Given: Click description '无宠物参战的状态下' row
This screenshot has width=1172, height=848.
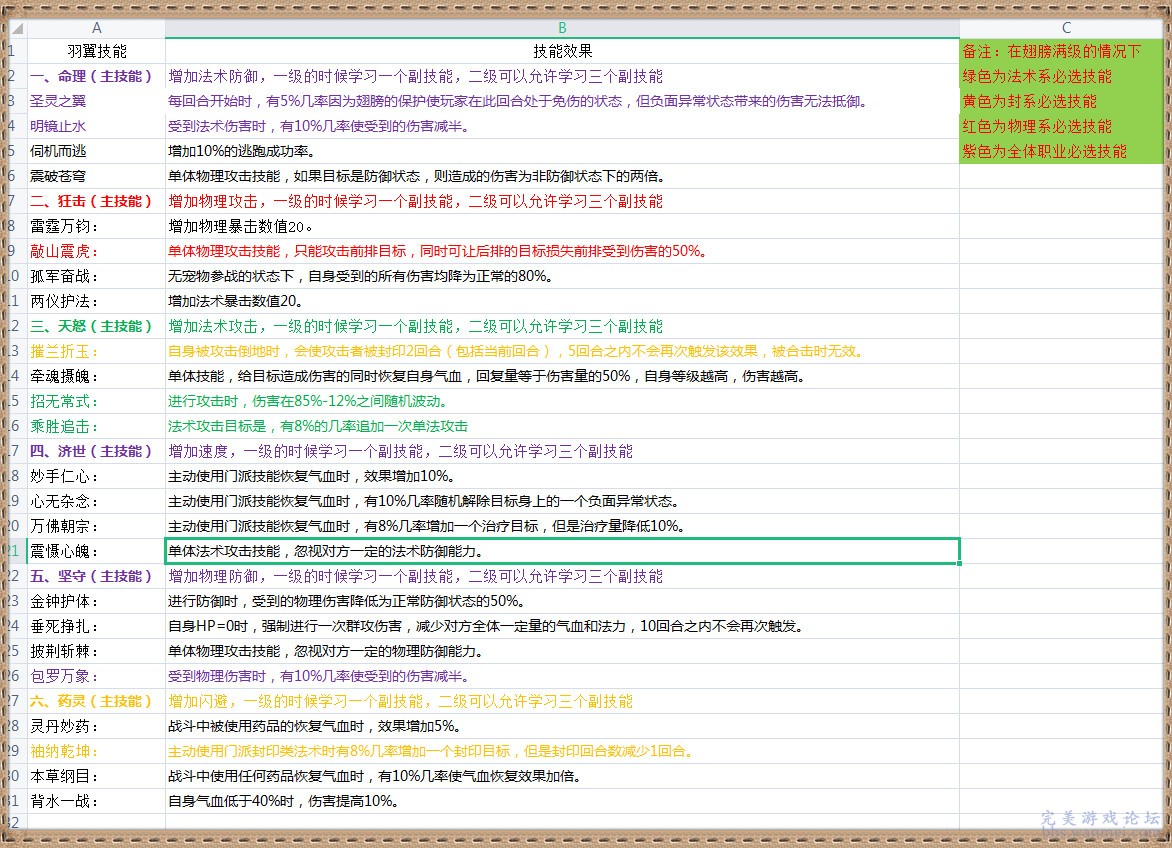Looking at the screenshot, I should coord(562,276).
